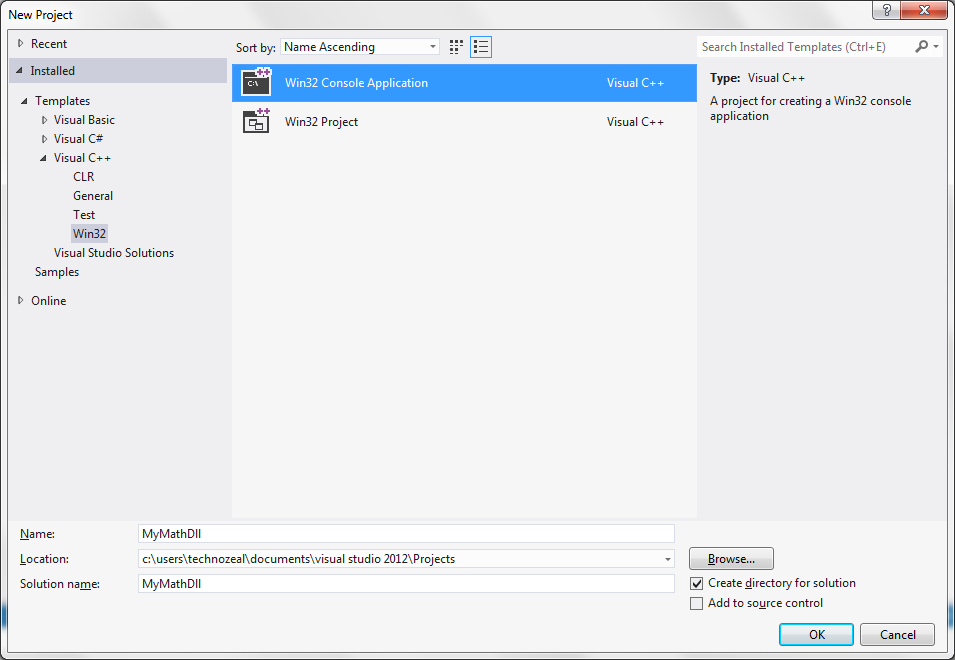
Task: Click the search magnifier icon
Action: 922,46
